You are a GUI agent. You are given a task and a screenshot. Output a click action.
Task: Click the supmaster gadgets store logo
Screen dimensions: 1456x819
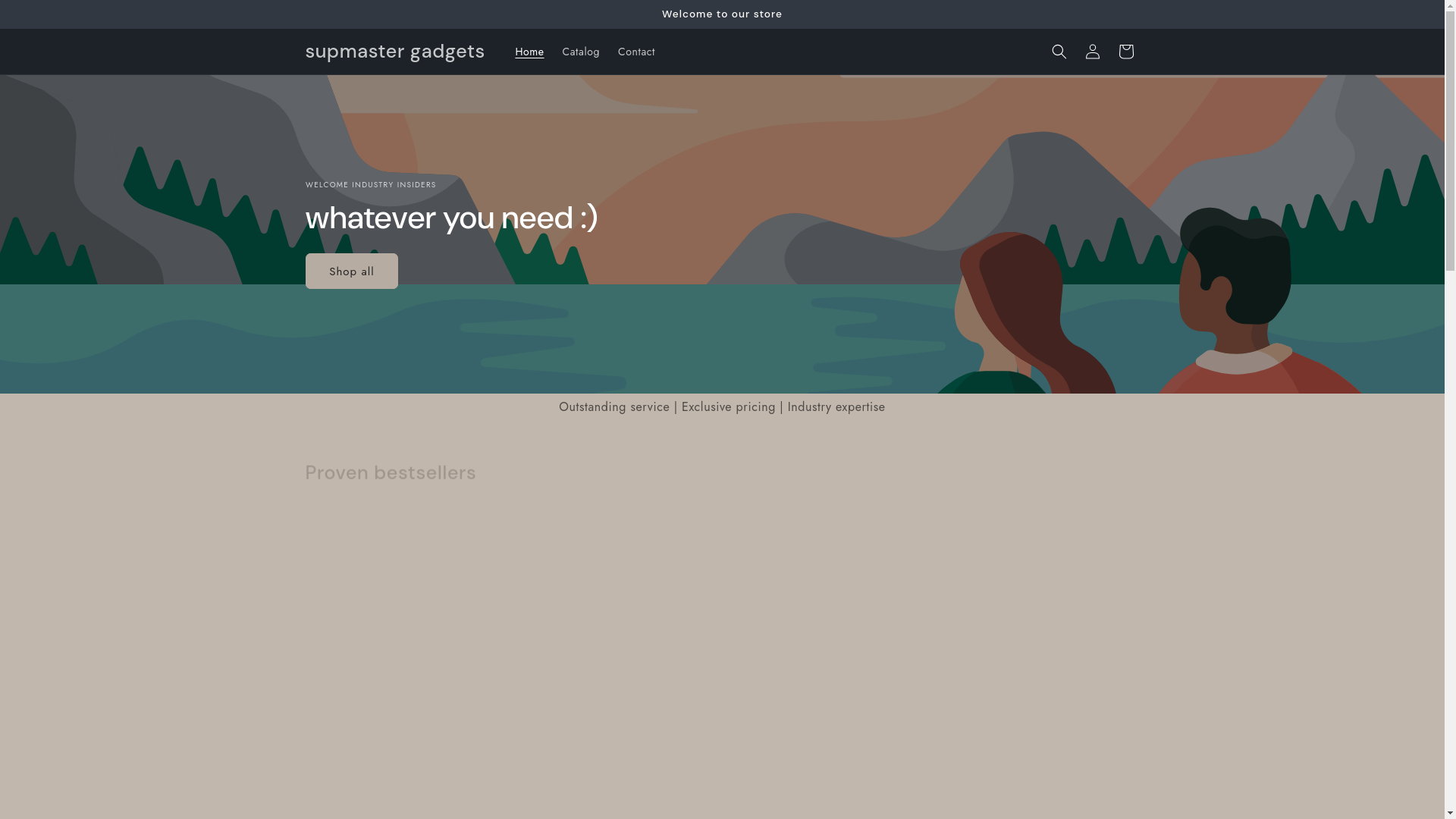point(394,51)
